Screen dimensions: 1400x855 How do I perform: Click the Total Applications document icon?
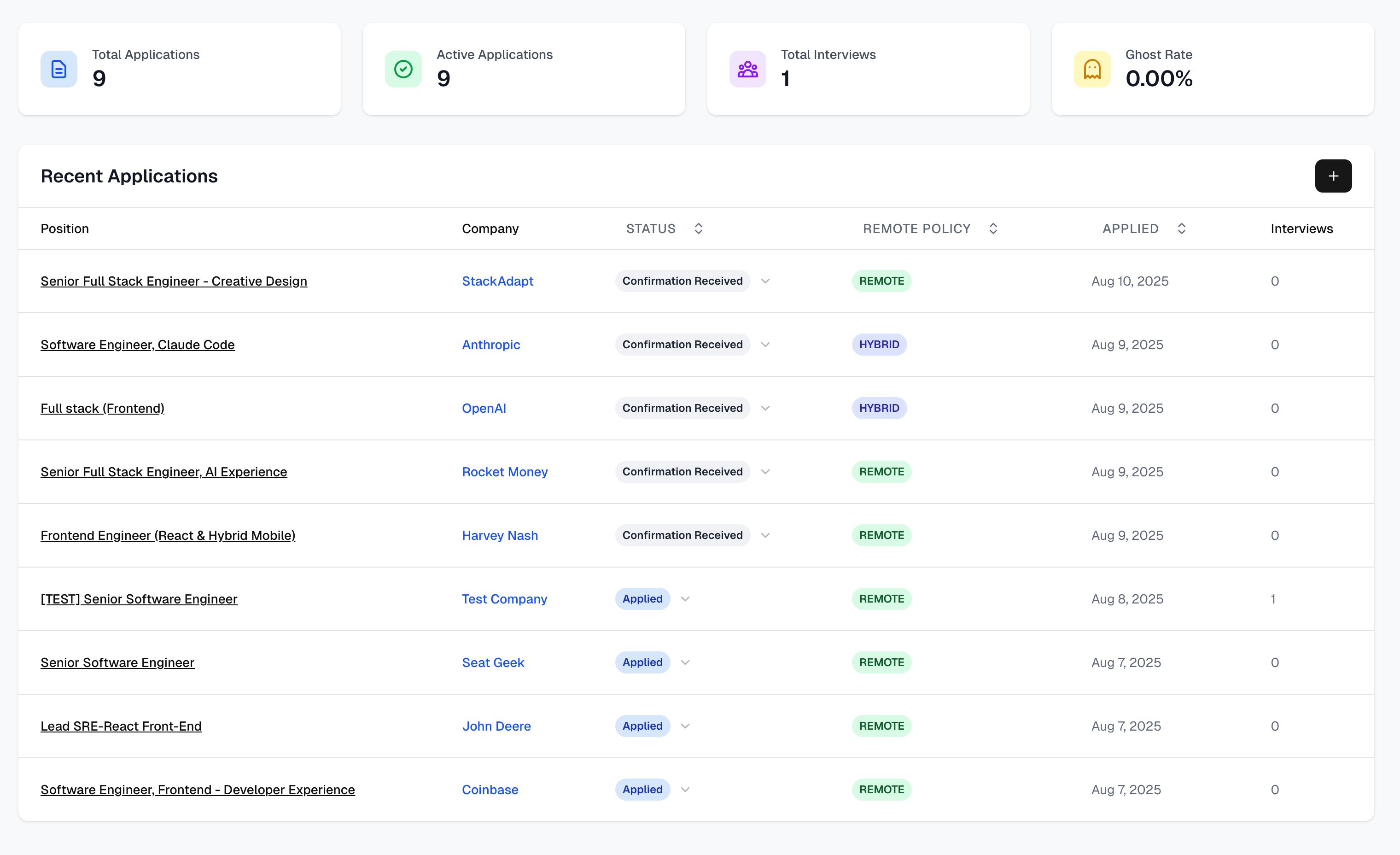pyautogui.click(x=58, y=69)
